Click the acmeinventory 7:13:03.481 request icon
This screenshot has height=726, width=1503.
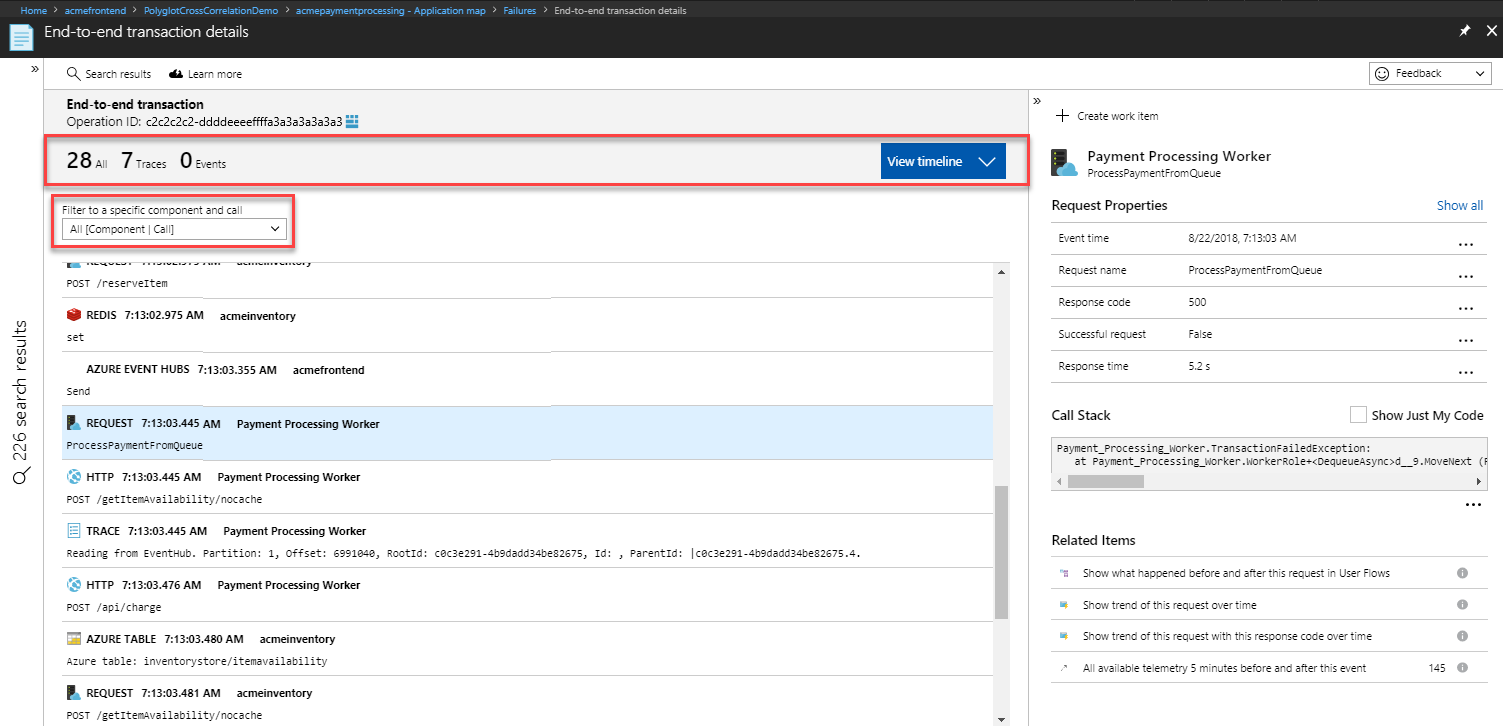coord(73,692)
